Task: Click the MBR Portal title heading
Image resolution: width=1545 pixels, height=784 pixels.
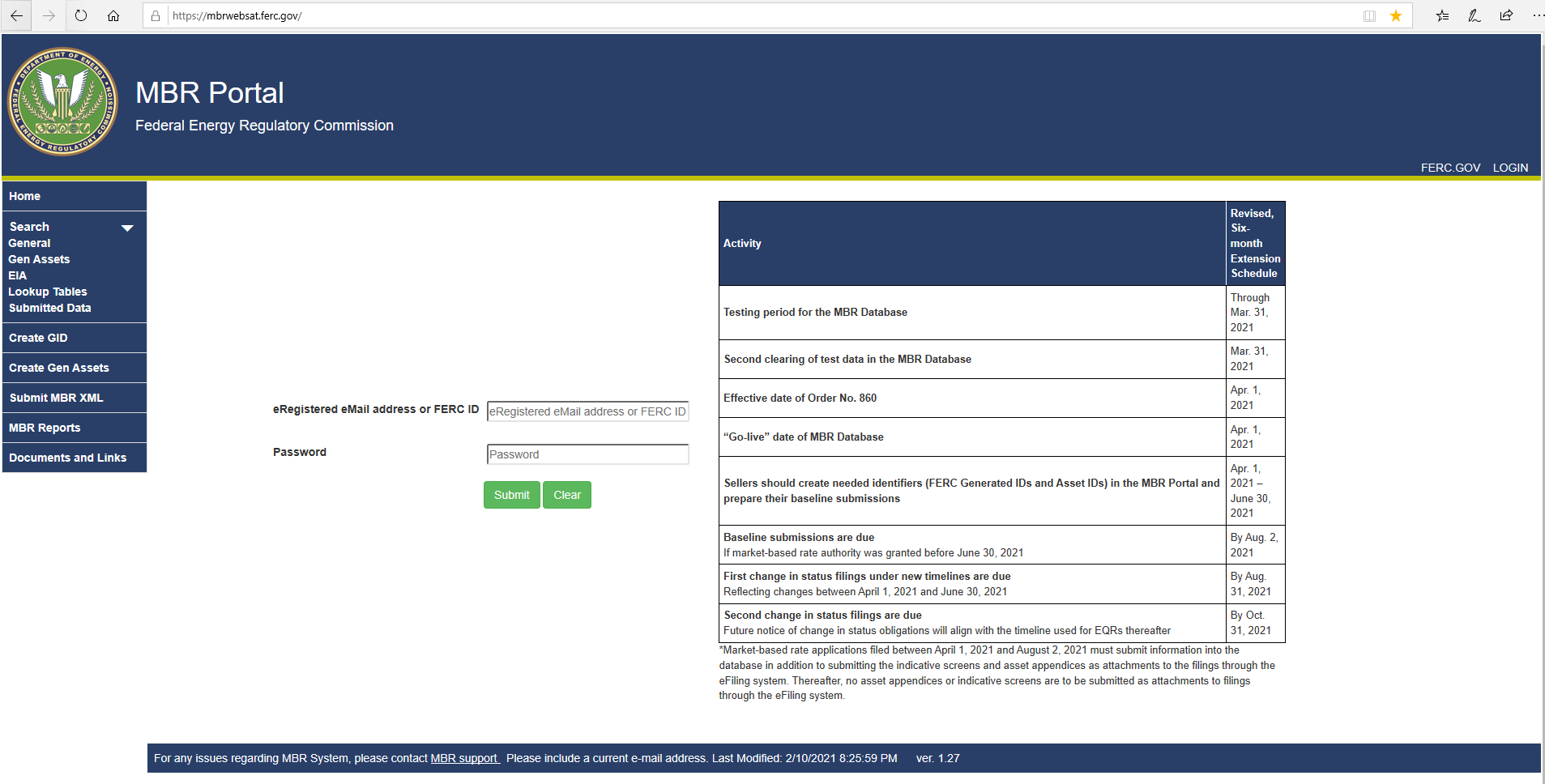Action: pyautogui.click(x=210, y=92)
